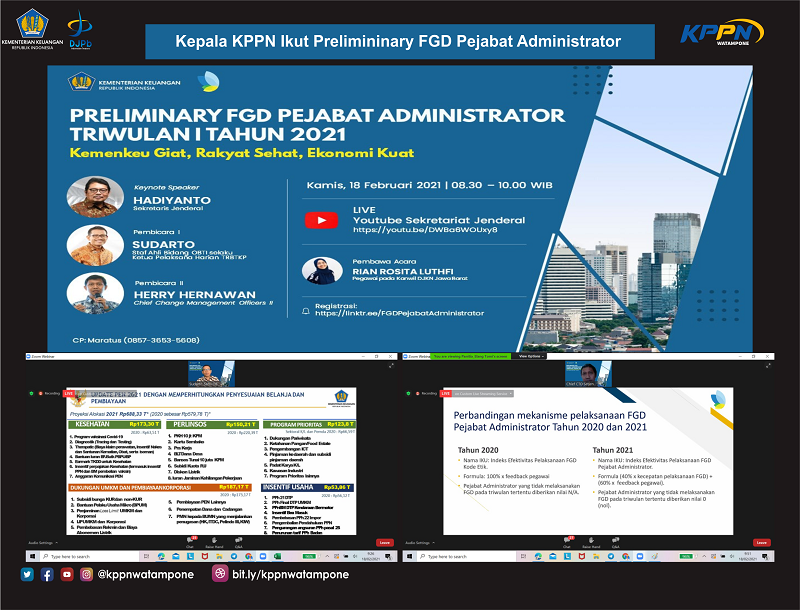Click the search box on the left taskbar
Image resolution: width=800 pixels, height=610 pixels.
[x=89, y=556]
